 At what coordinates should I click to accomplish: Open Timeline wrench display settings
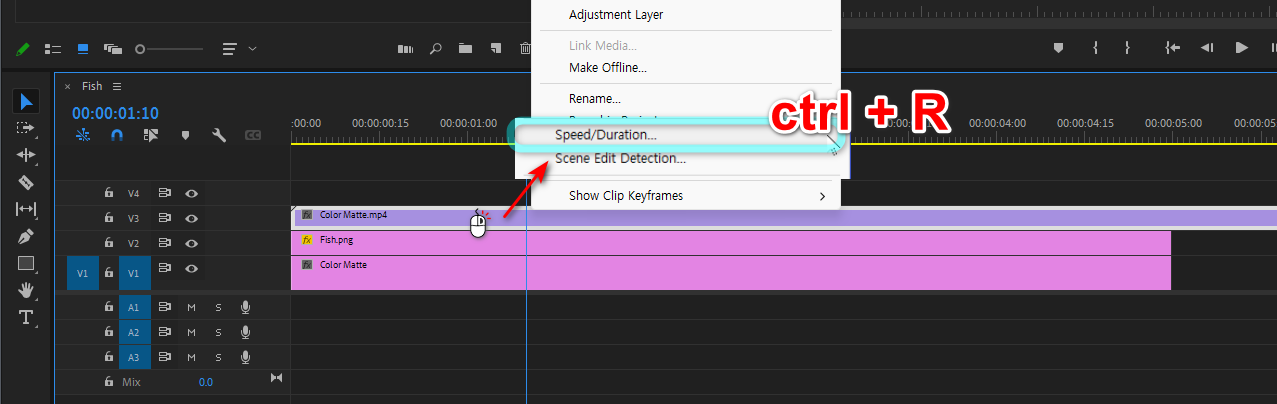tap(218, 135)
